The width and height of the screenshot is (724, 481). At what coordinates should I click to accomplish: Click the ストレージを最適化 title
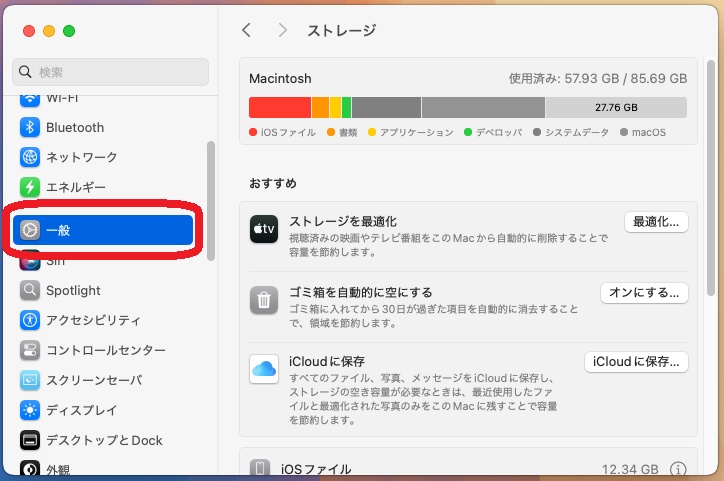pyautogui.click(x=343, y=222)
